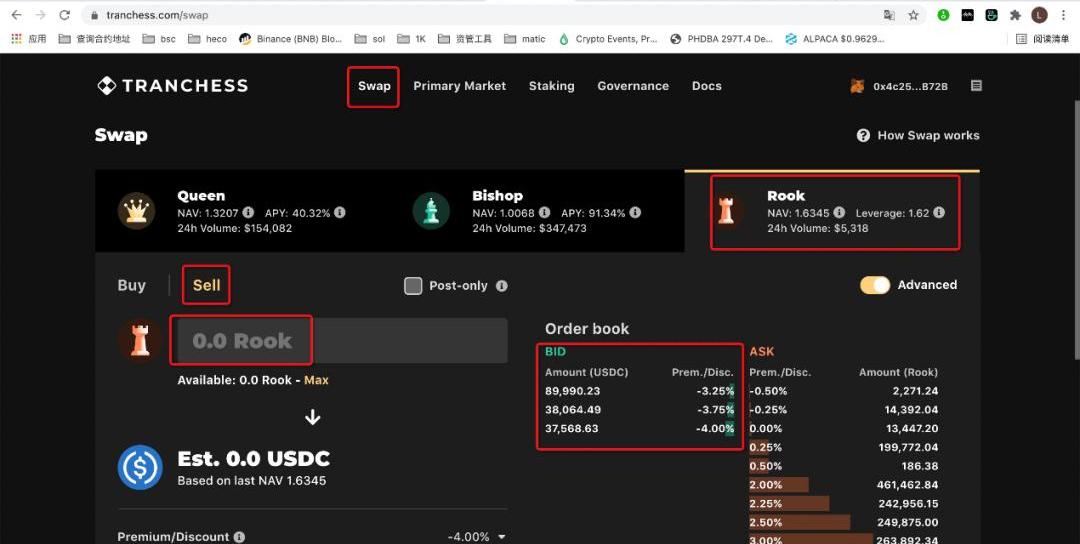Screen dimensions: 1080x544
Task: Select bid row 38,064.49 at -3.75%
Action: 640,409
